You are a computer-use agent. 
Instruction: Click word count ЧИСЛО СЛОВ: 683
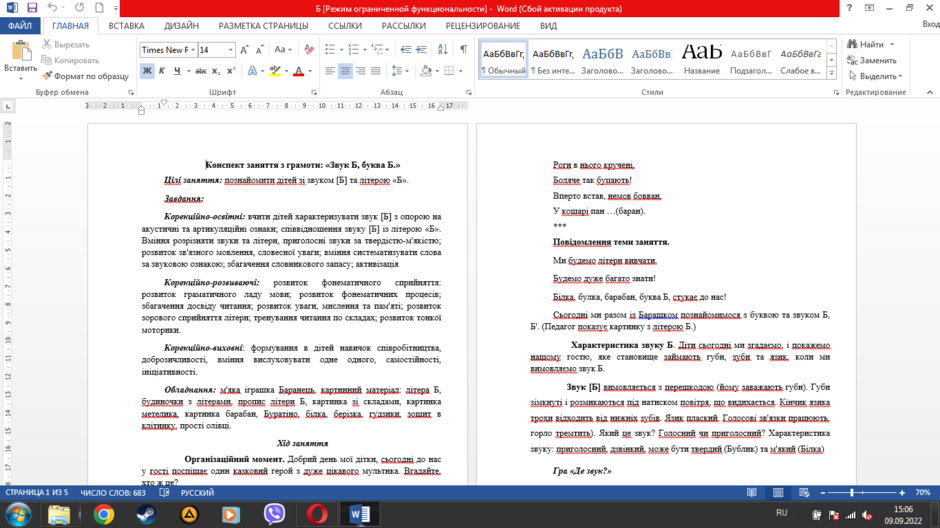[x=113, y=493]
